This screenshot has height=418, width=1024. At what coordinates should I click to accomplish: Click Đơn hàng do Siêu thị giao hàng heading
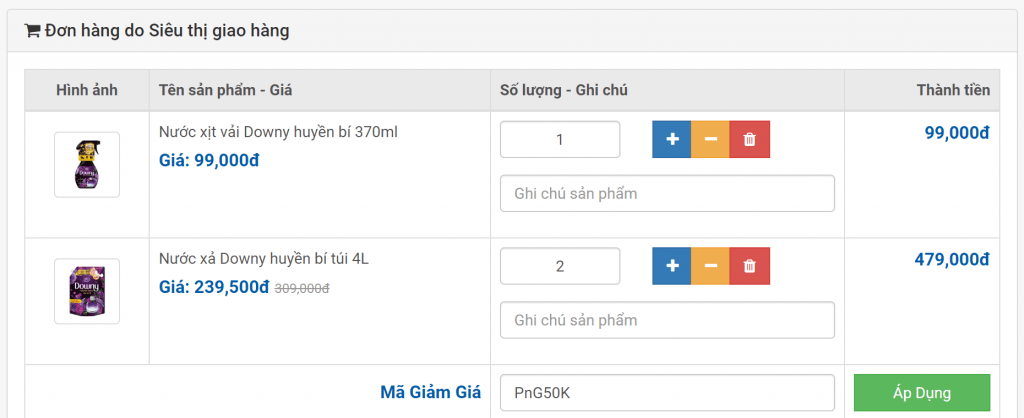[167, 31]
